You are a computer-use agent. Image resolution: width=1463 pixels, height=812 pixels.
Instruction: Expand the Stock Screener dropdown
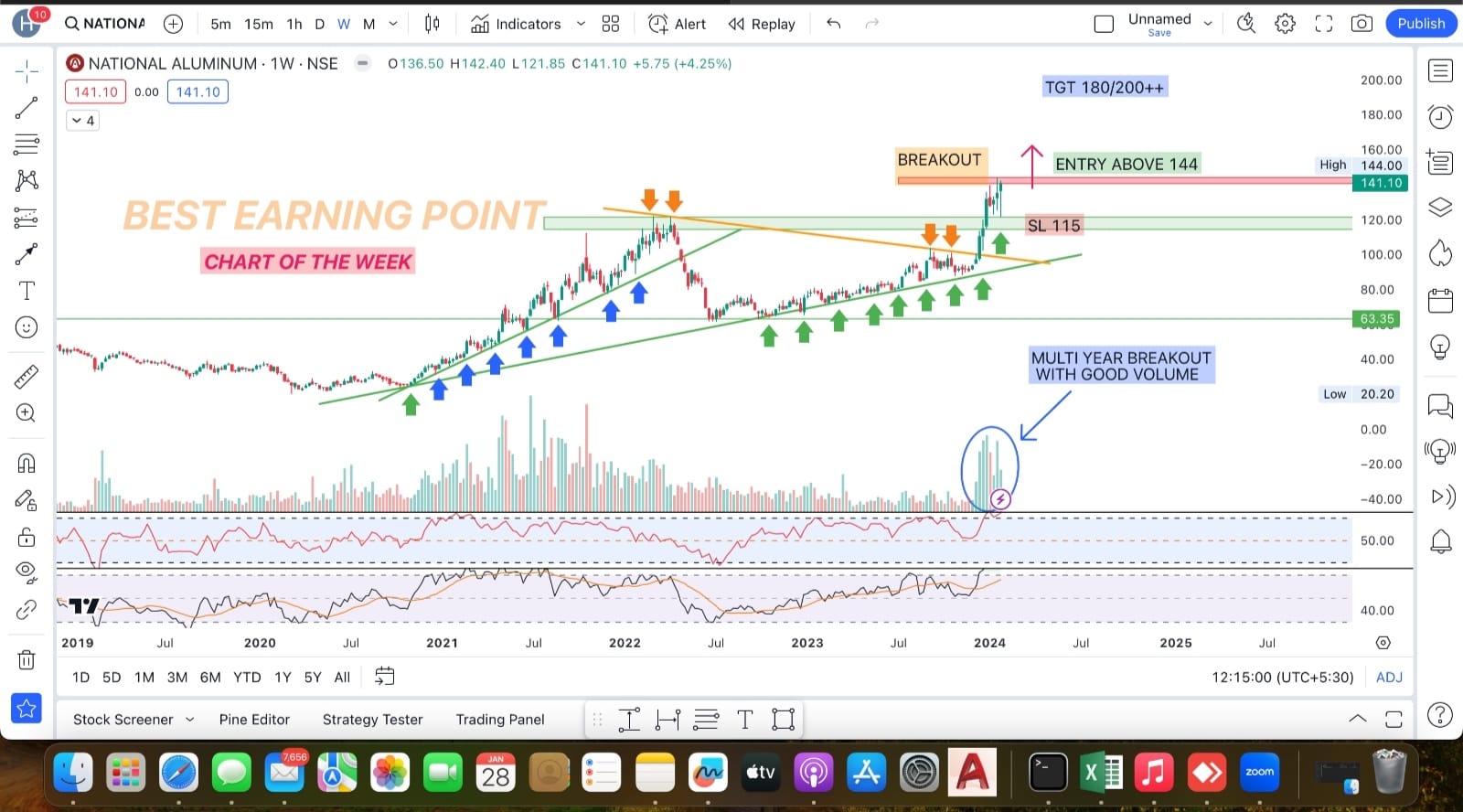[x=189, y=720]
